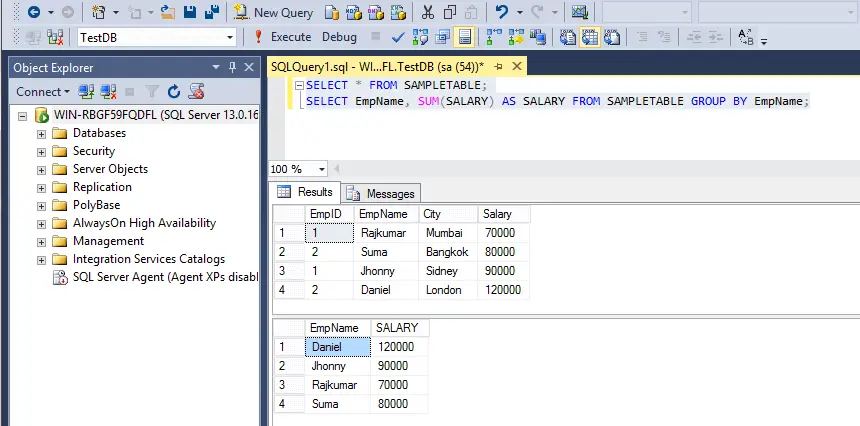Select the Daniel cell in second grid
The image size is (860, 426).
(337, 347)
